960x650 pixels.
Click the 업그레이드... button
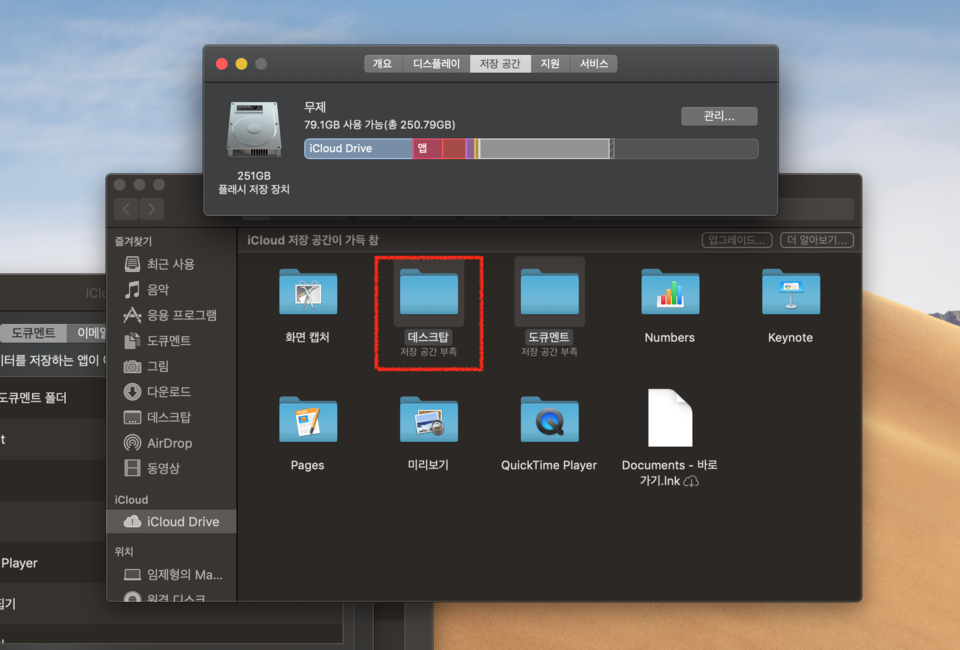[737, 240]
